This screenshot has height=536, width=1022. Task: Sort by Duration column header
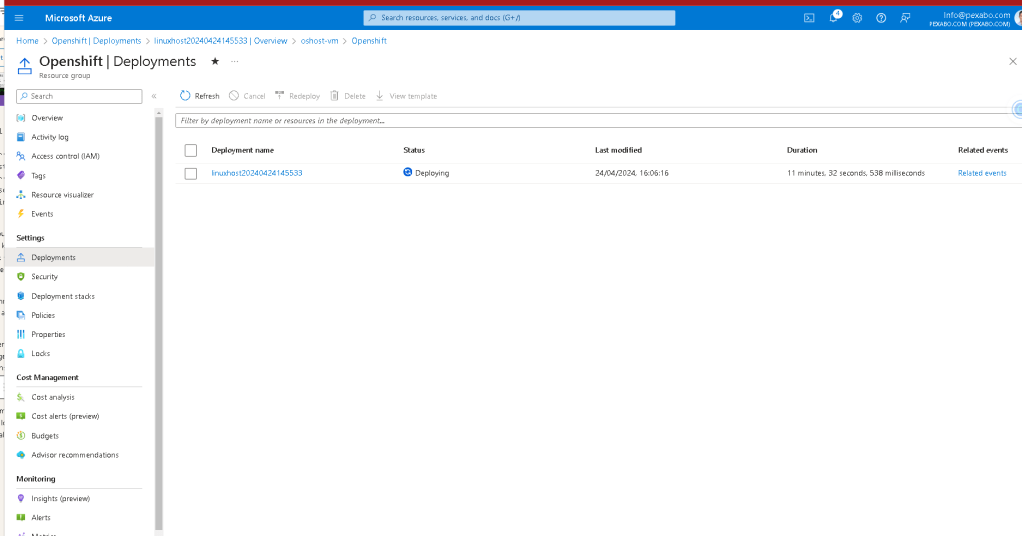pyautogui.click(x=802, y=150)
